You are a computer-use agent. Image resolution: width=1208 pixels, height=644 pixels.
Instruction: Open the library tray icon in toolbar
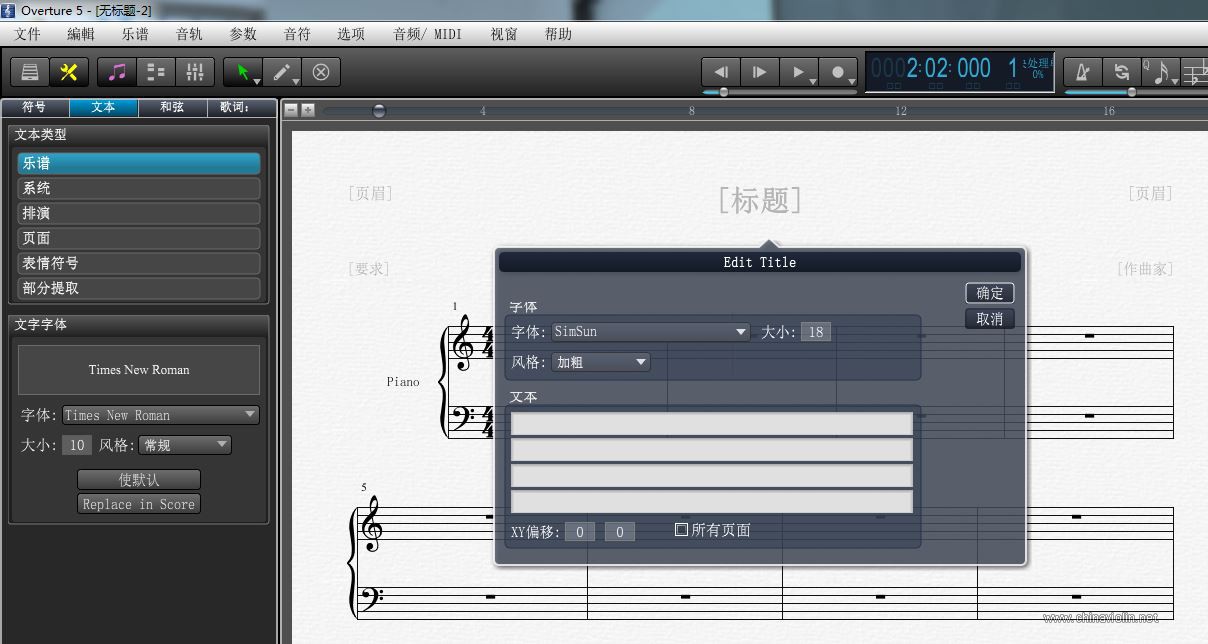click(30, 72)
